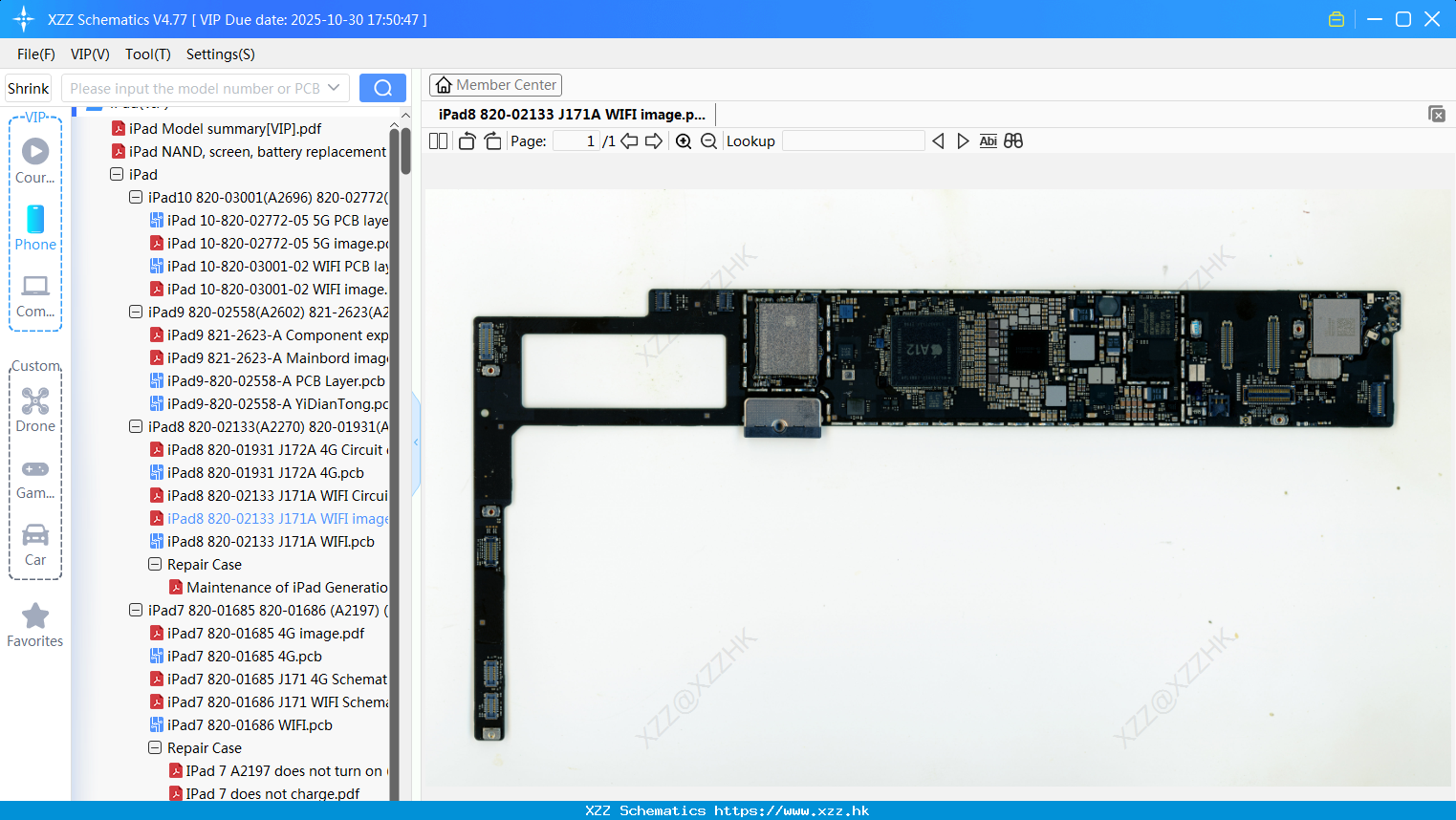This screenshot has width=1456, height=820.
Task: Open iPad8 820-01931 J172A 4G.pcb
Action: pos(257,472)
